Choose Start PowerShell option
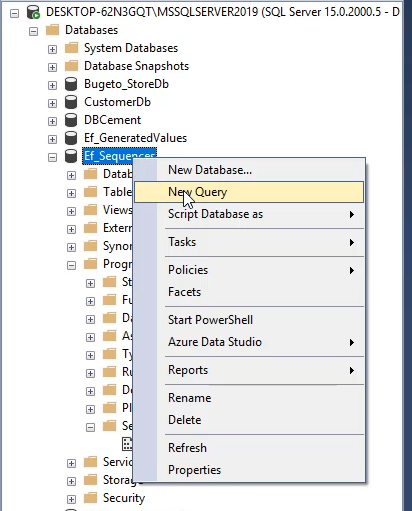This screenshot has height=511, width=412. click(249, 320)
